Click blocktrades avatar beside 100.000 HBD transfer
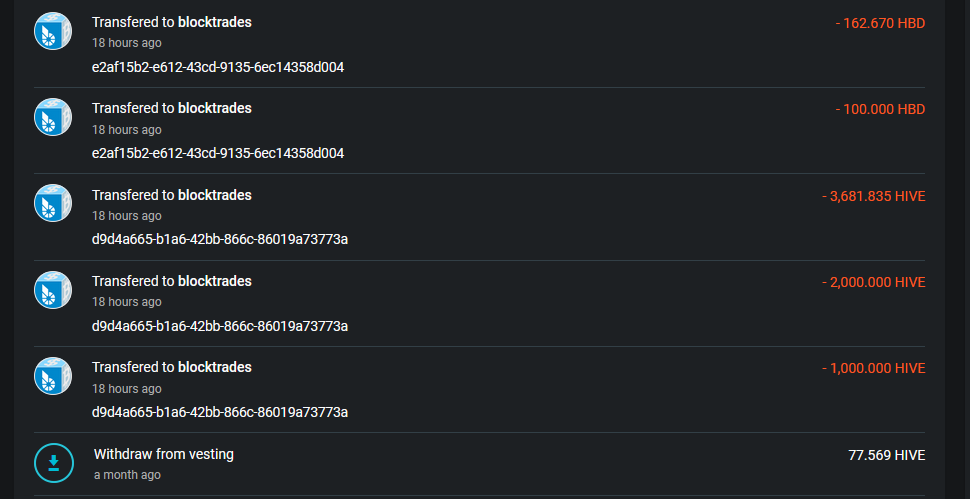Viewport: 970px width, 499px height. [53, 117]
